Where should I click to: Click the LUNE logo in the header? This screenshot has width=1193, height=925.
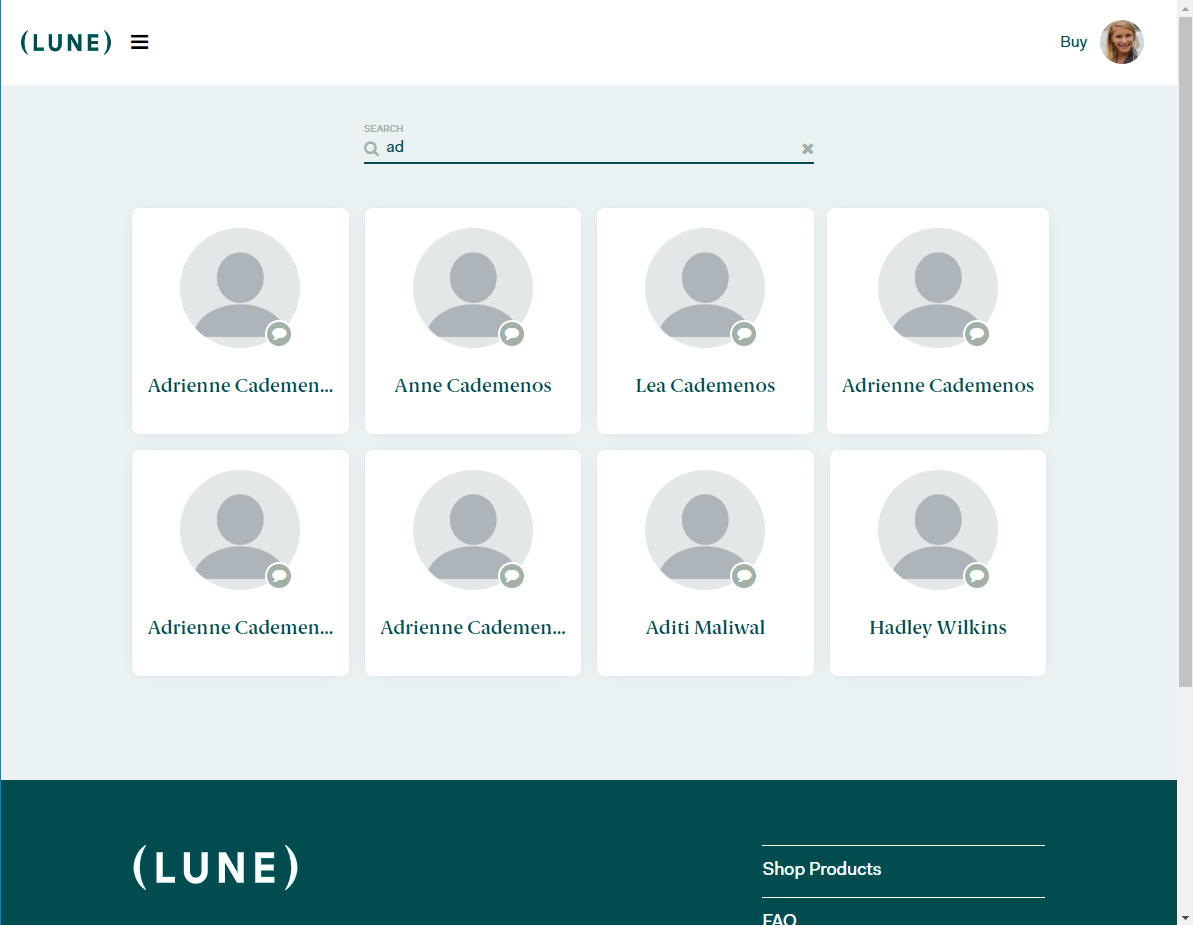coord(66,43)
